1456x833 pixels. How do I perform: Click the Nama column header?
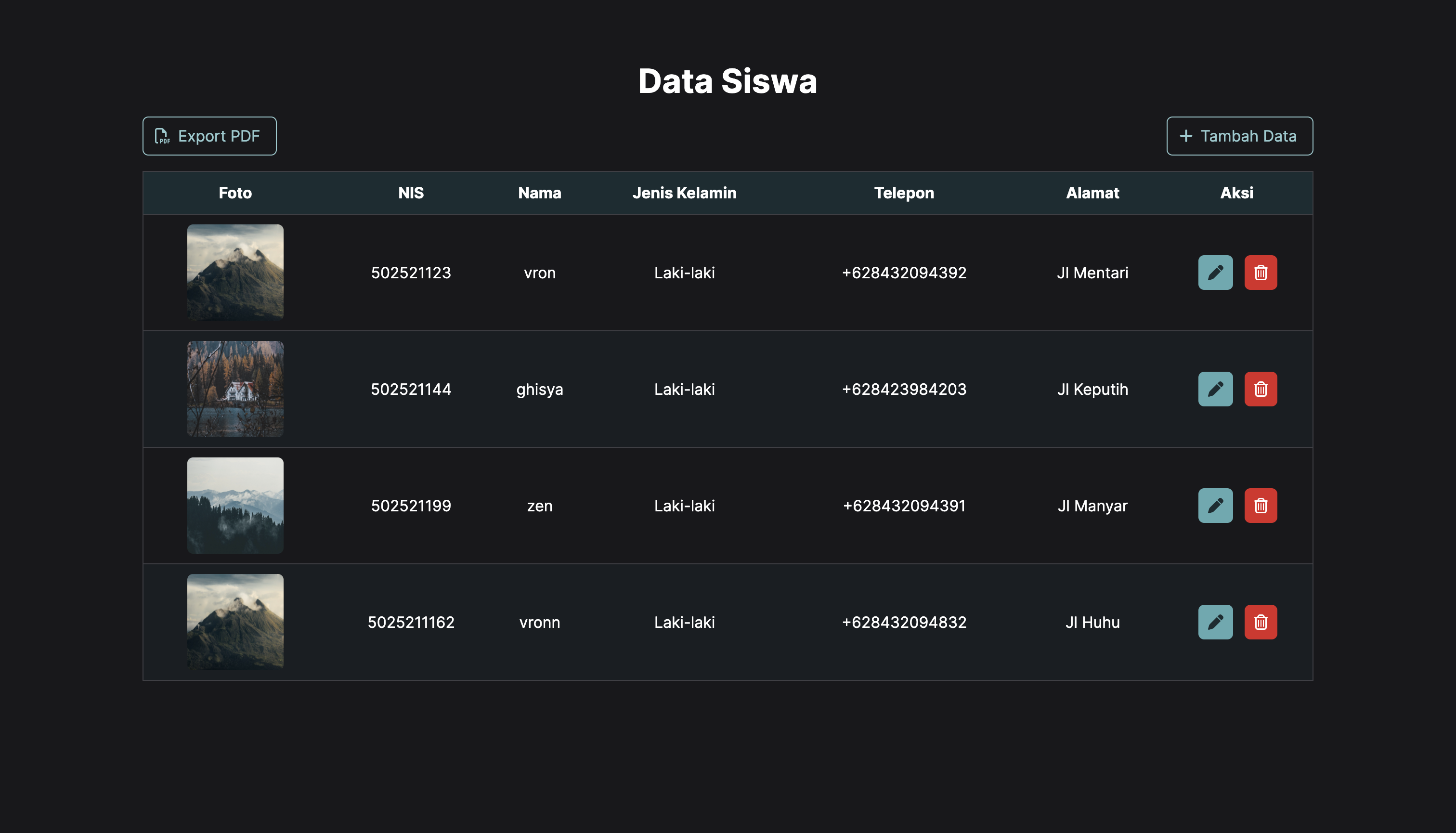[x=539, y=193]
